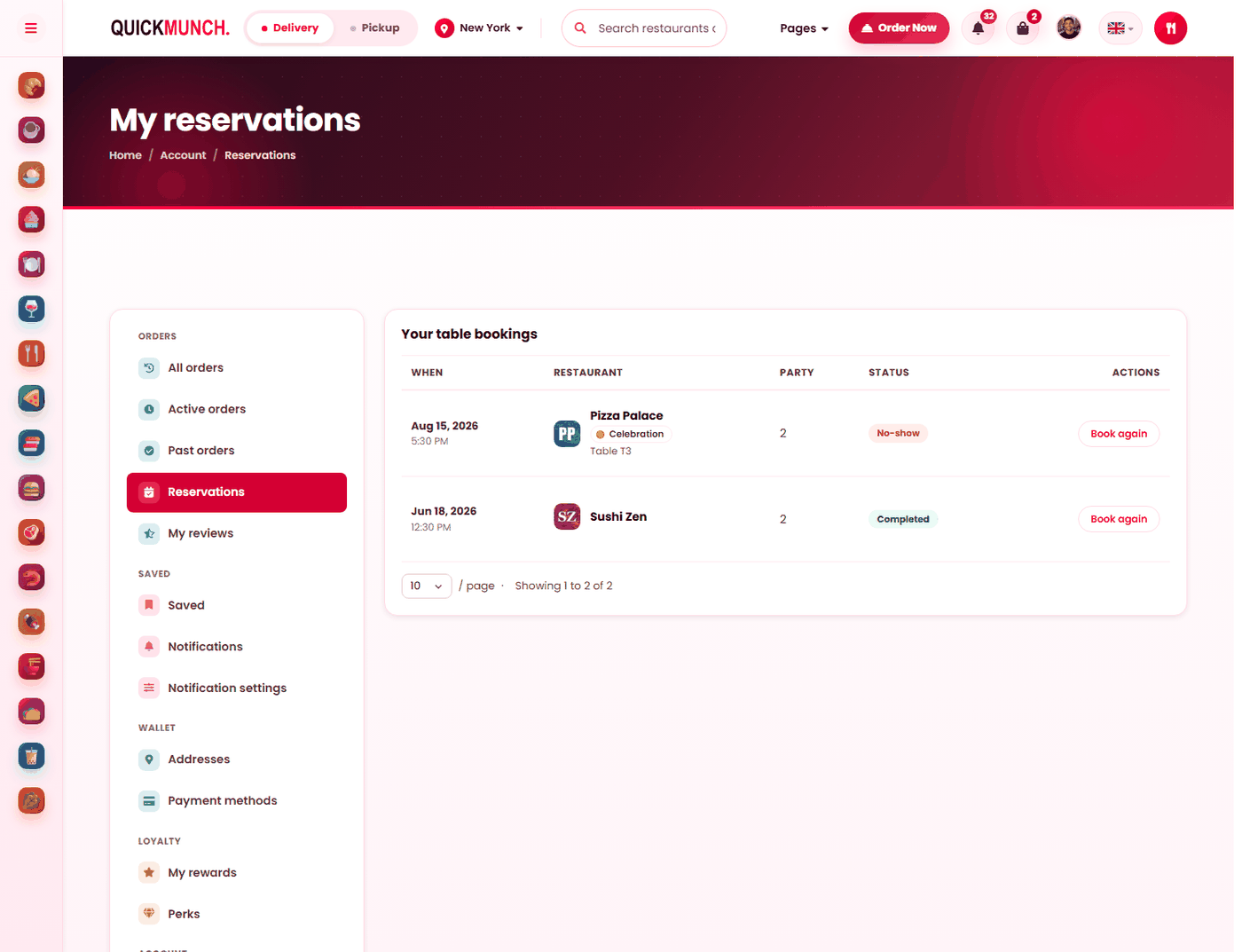Open All orders in the sidebar
The height and width of the screenshot is (952, 1242).
pyautogui.click(x=237, y=368)
